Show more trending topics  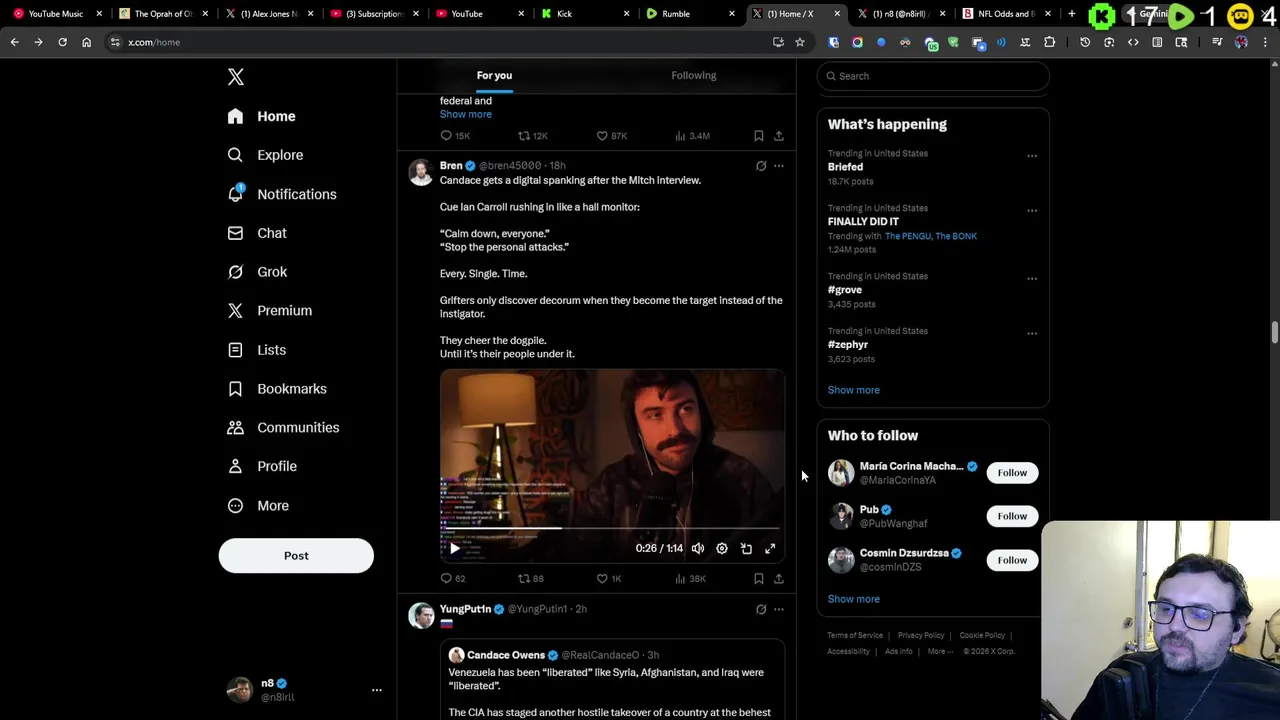coord(854,390)
